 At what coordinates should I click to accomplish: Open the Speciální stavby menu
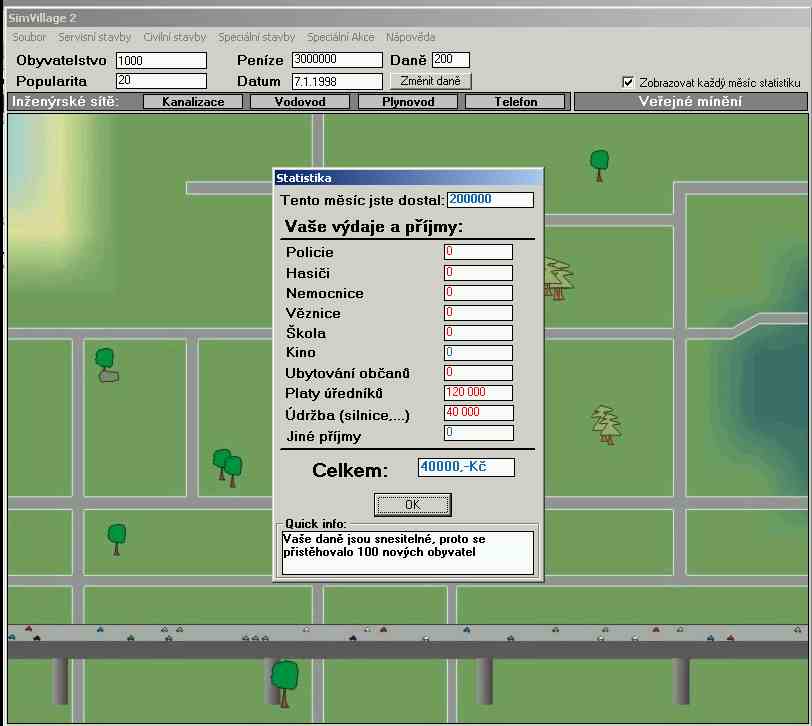coord(256,37)
